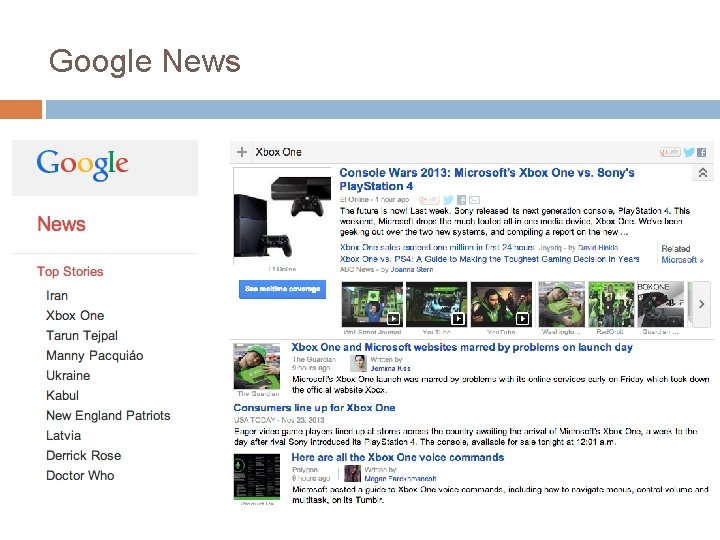Viewport: 720px width, 540px height.
Task: Click the plus icon beside Xbox One
Action: pos(242,152)
